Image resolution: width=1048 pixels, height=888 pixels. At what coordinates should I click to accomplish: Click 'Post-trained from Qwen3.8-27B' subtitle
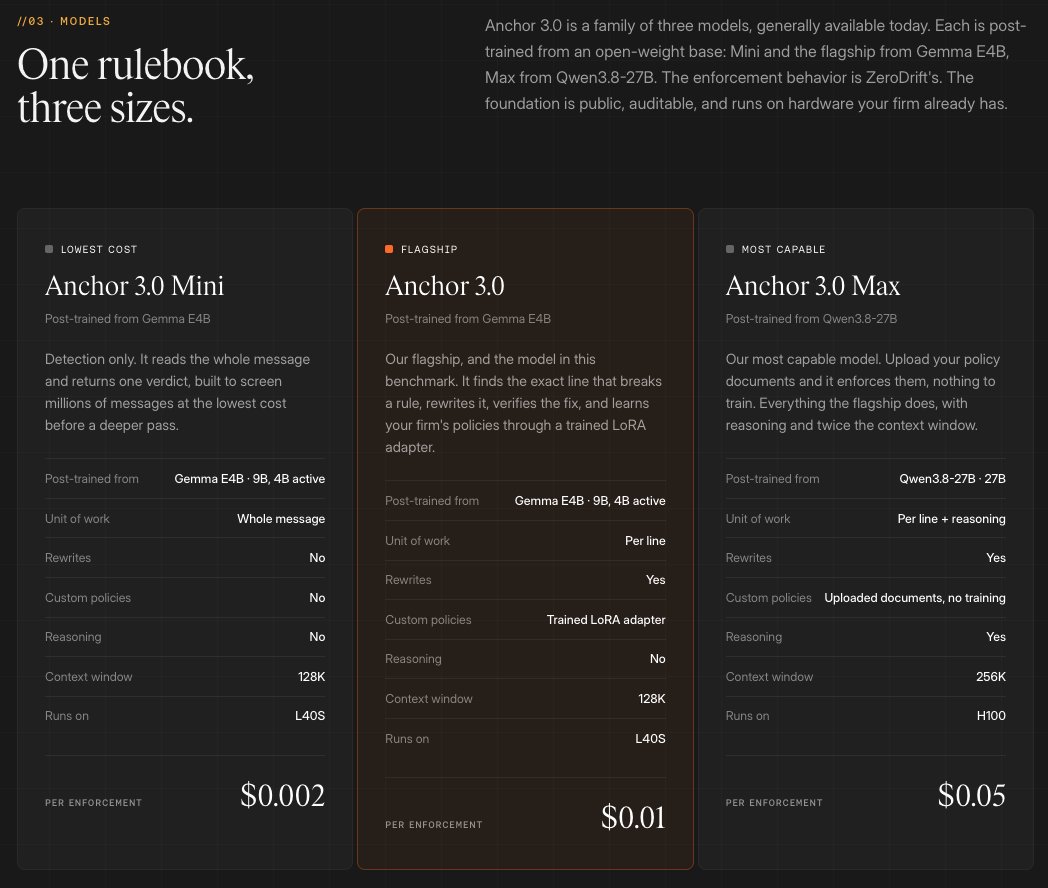pyautogui.click(x=811, y=319)
